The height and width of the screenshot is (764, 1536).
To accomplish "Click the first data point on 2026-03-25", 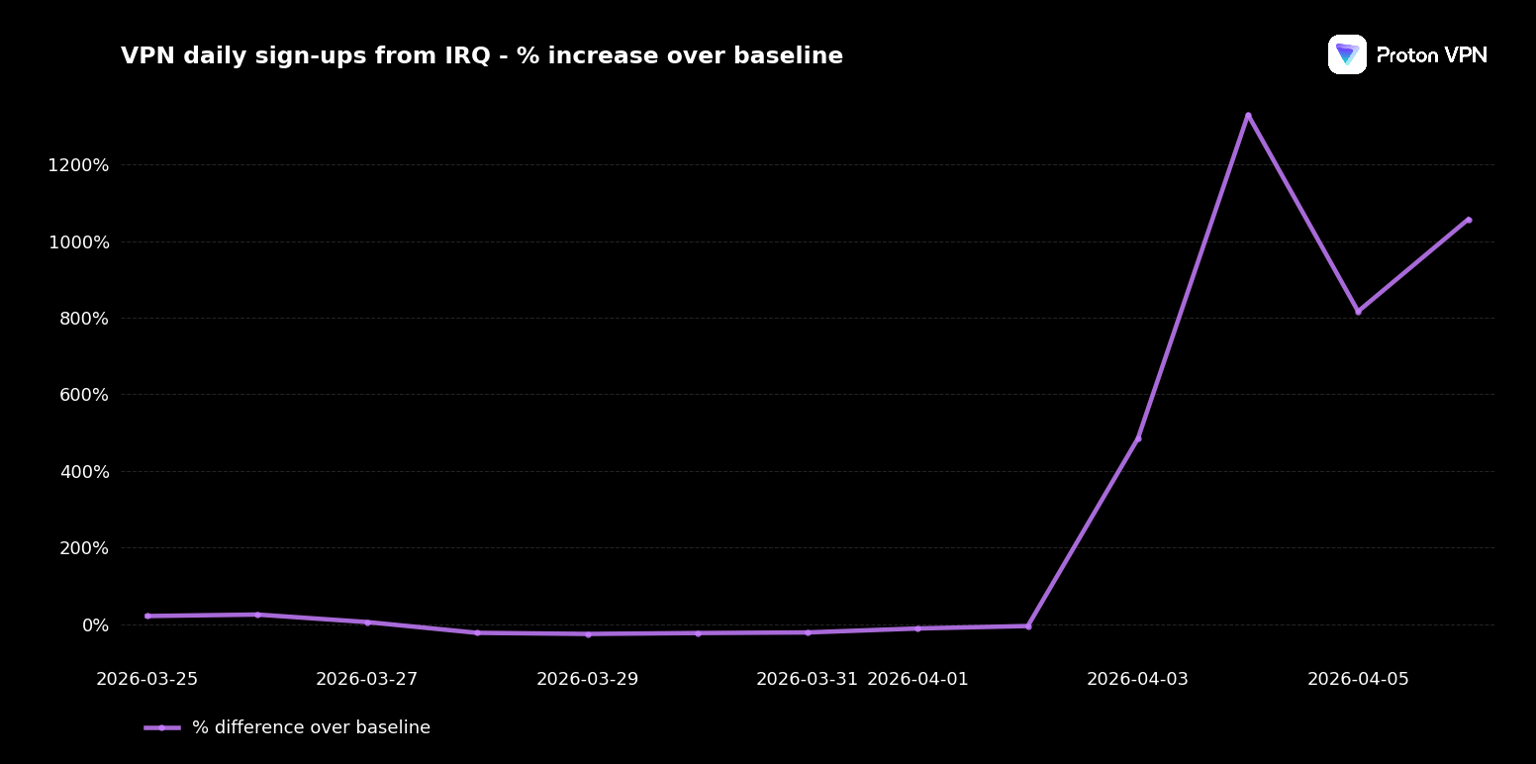I will click(x=147, y=616).
